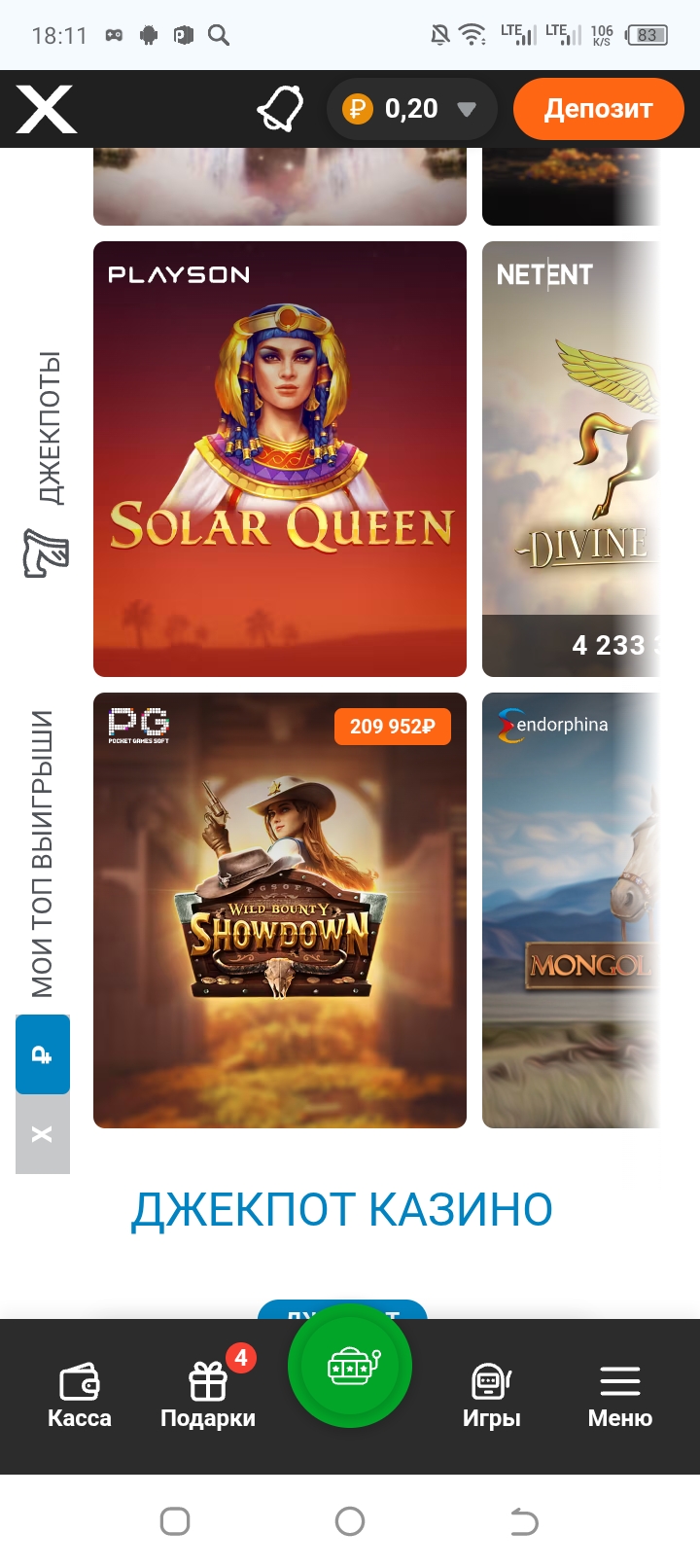Tap the 209 952₽ jackpot badge
The height and width of the screenshot is (1568, 700).
pos(393,727)
